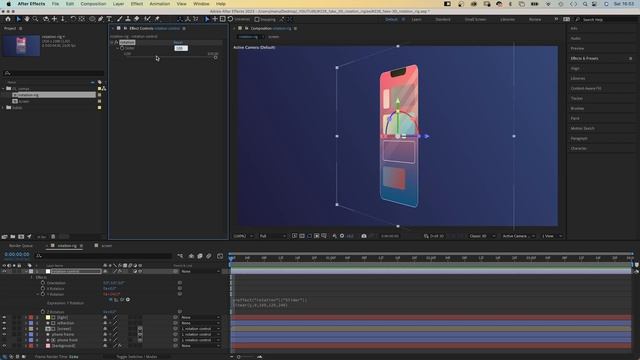Open parent dropdown for [screen] layer

pos(200,329)
